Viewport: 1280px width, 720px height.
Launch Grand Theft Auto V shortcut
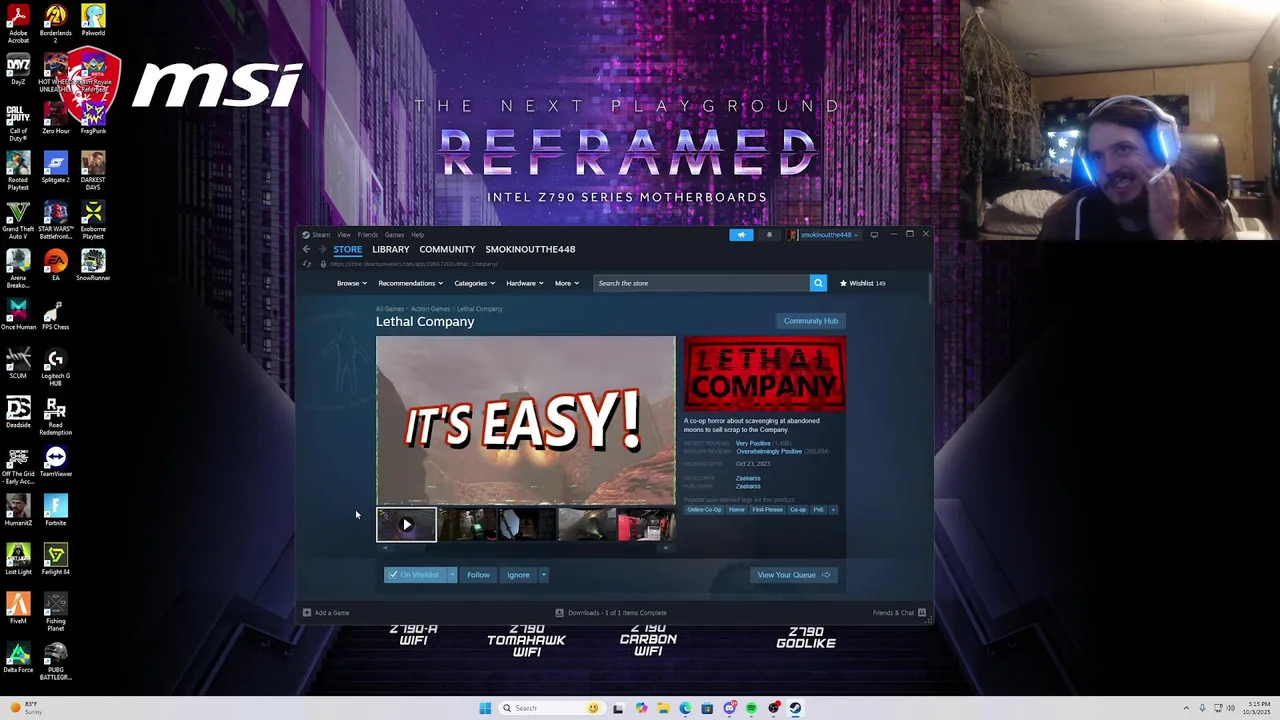(18, 220)
